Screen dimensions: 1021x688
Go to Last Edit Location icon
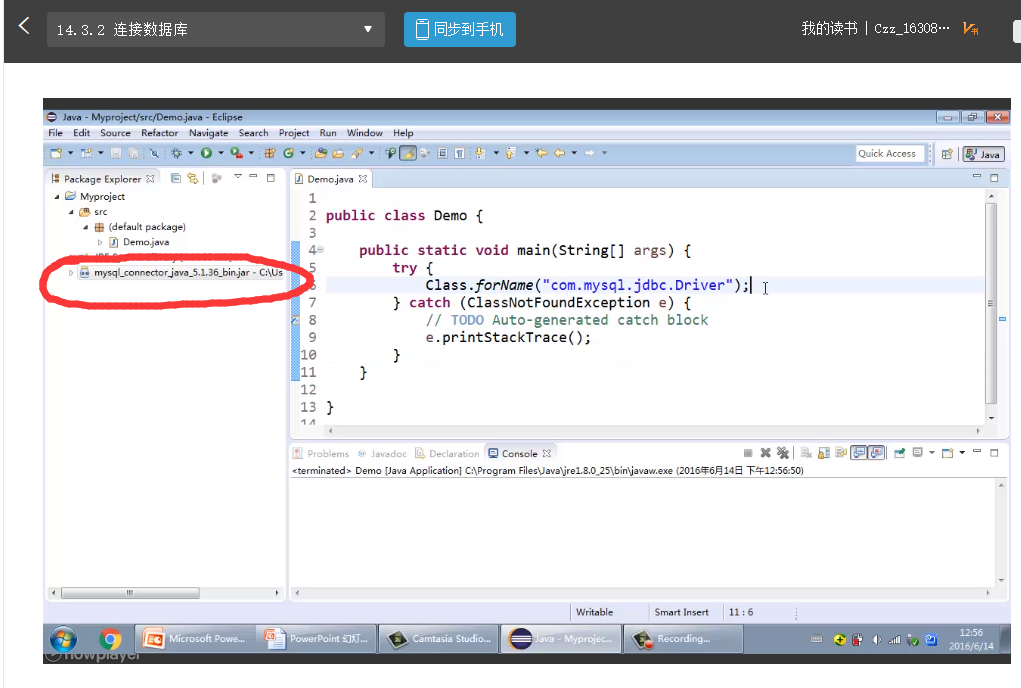[x=541, y=153]
